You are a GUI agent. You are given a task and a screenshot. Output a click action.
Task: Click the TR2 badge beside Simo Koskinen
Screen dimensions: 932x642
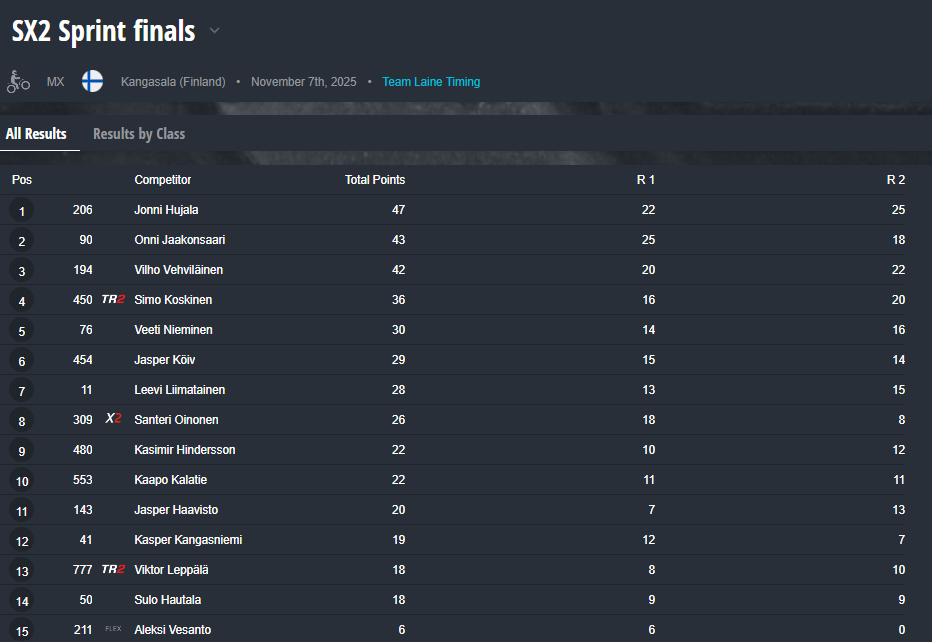113,300
